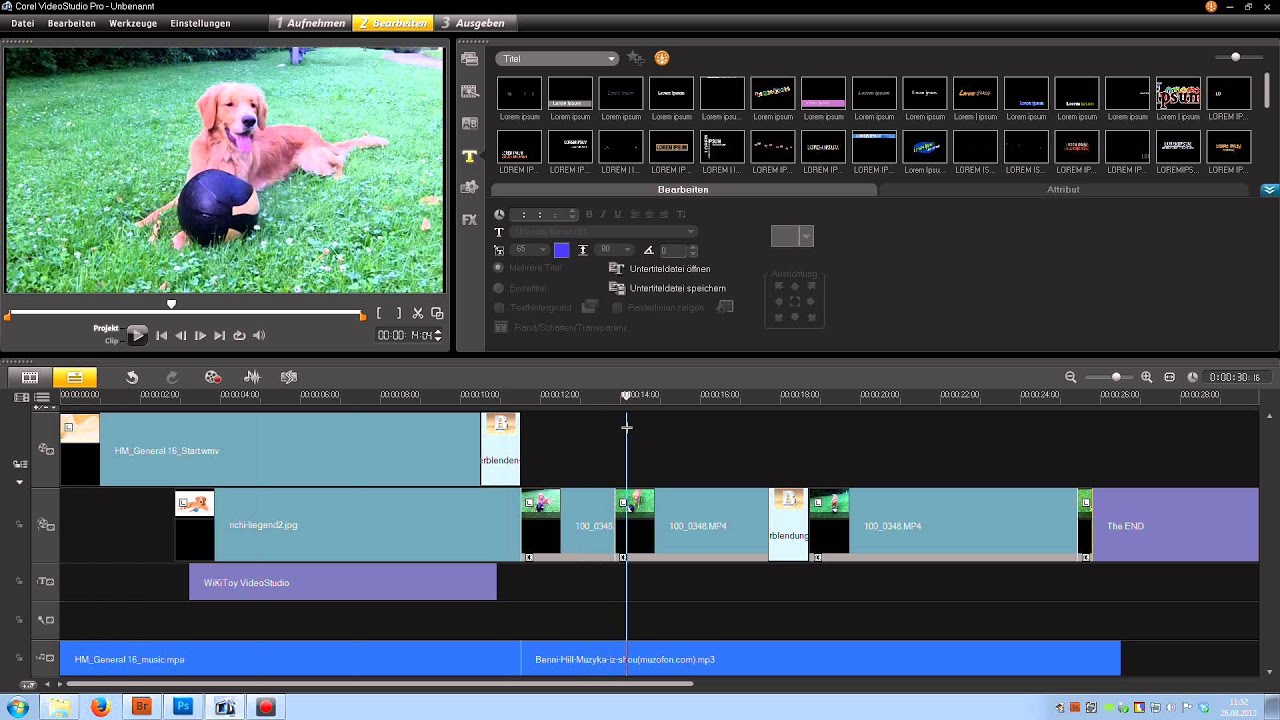
Task: Select Projekt playback mode
Action: pos(106,328)
